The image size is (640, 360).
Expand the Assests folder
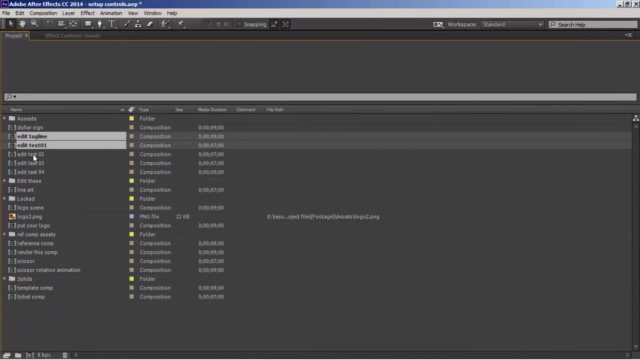point(4,118)
